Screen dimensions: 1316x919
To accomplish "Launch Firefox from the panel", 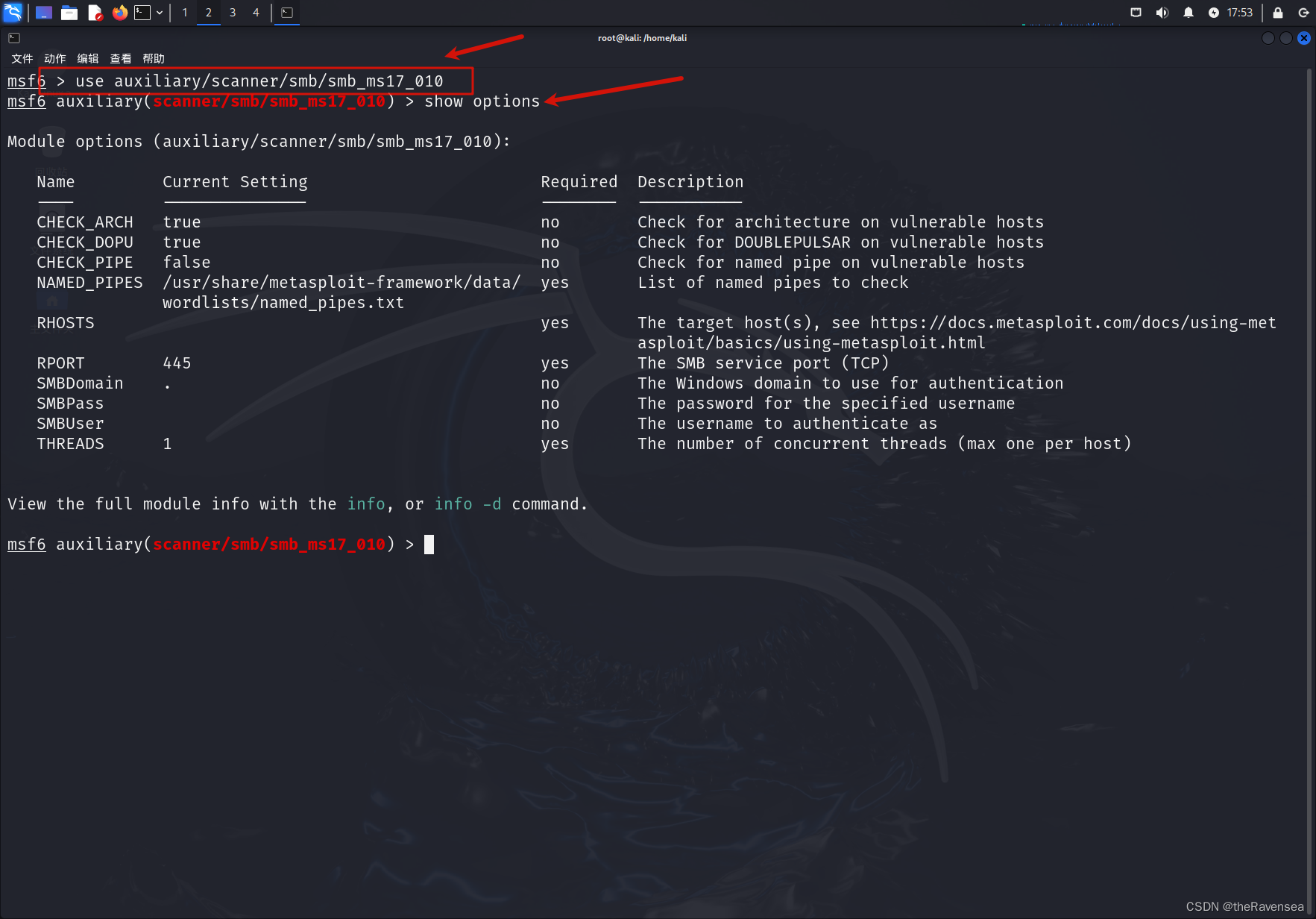I will tap(119, 13).
